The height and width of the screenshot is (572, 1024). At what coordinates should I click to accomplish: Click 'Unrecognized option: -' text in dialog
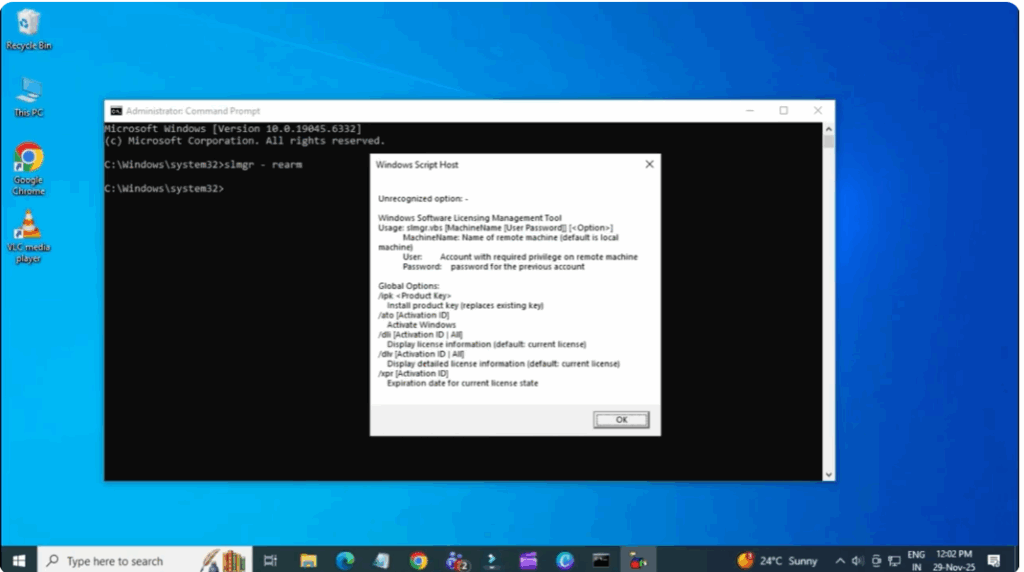[423, 199]
